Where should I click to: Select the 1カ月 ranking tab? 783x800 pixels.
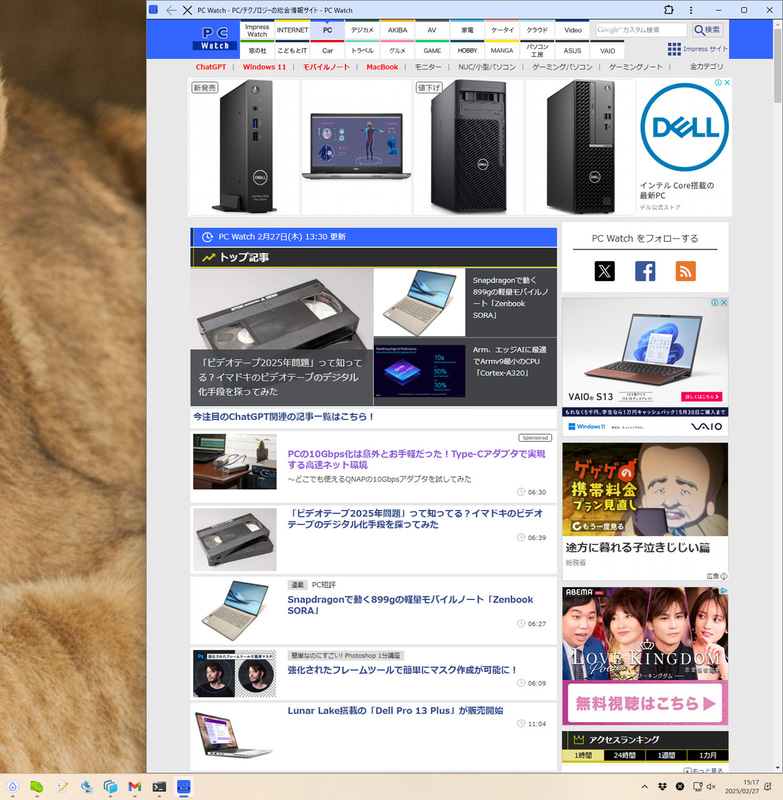[x=708, y=755]
